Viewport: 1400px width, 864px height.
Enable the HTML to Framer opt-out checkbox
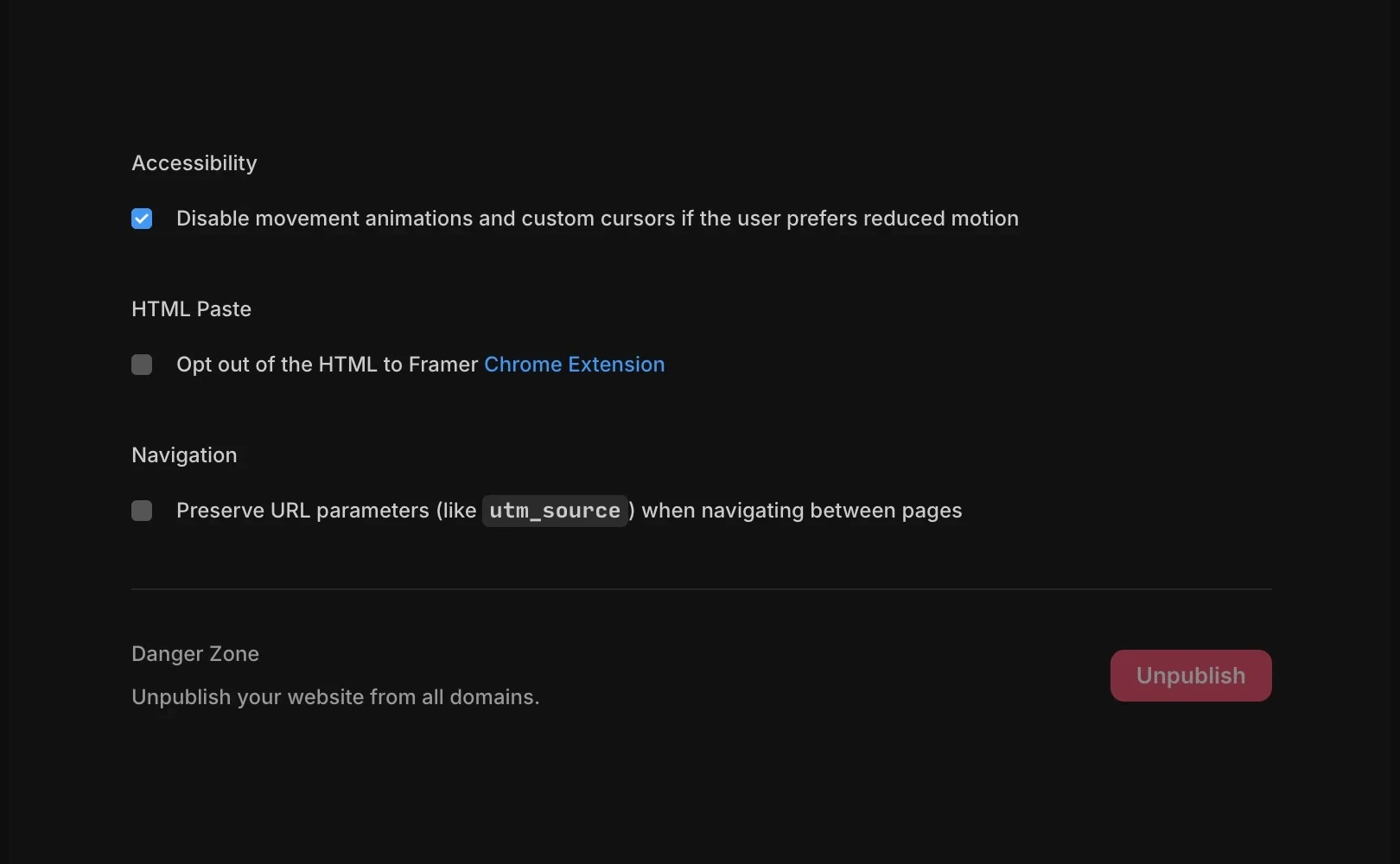coord(142,365)
